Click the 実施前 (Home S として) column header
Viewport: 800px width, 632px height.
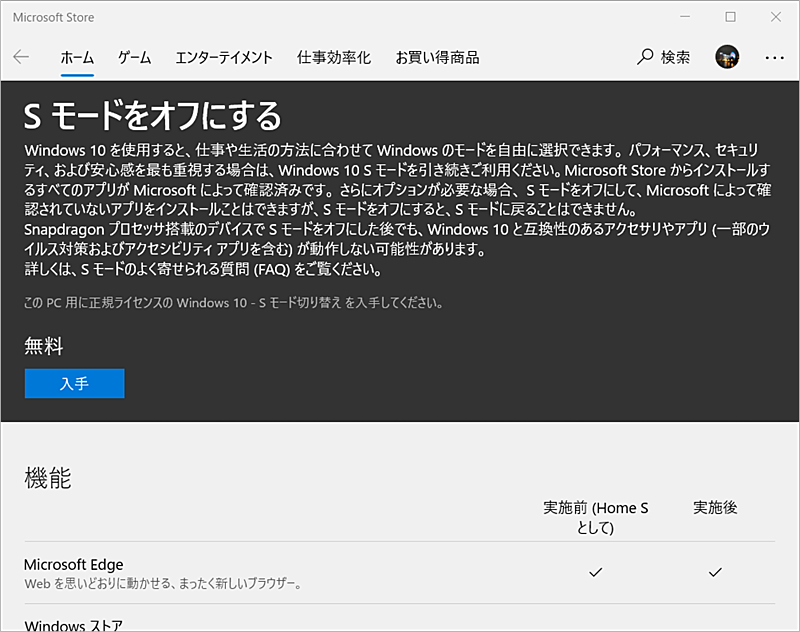[595, 517]
